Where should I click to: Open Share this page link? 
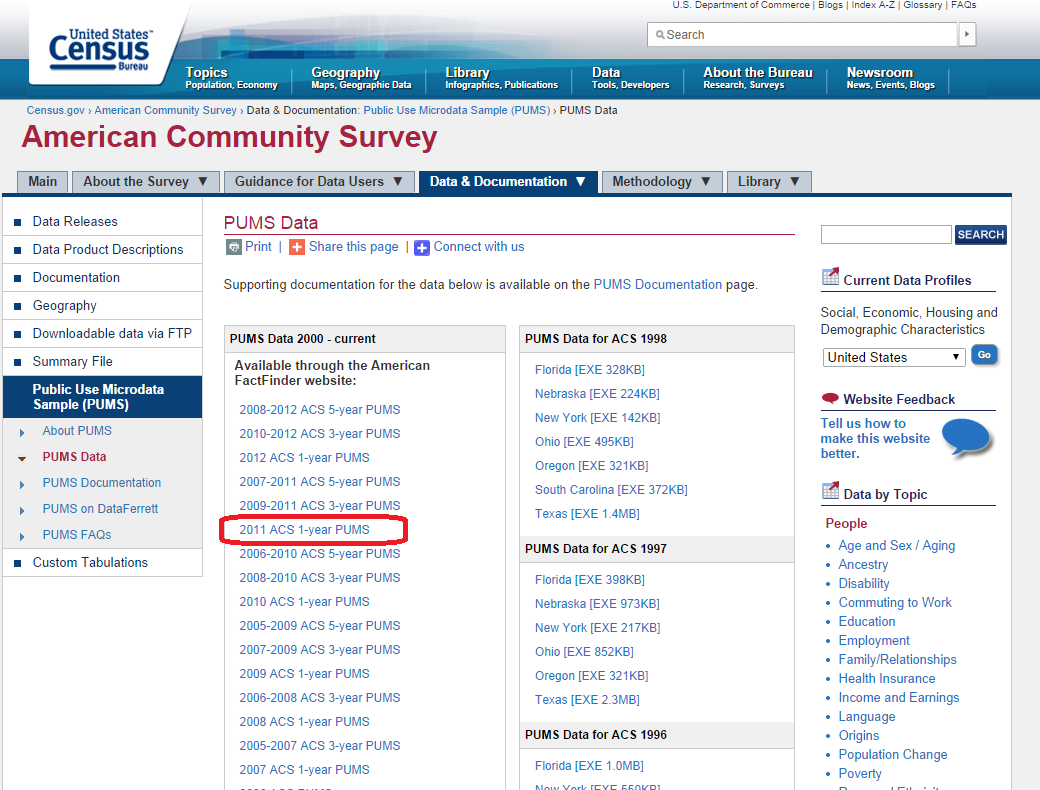click(354, 247)
